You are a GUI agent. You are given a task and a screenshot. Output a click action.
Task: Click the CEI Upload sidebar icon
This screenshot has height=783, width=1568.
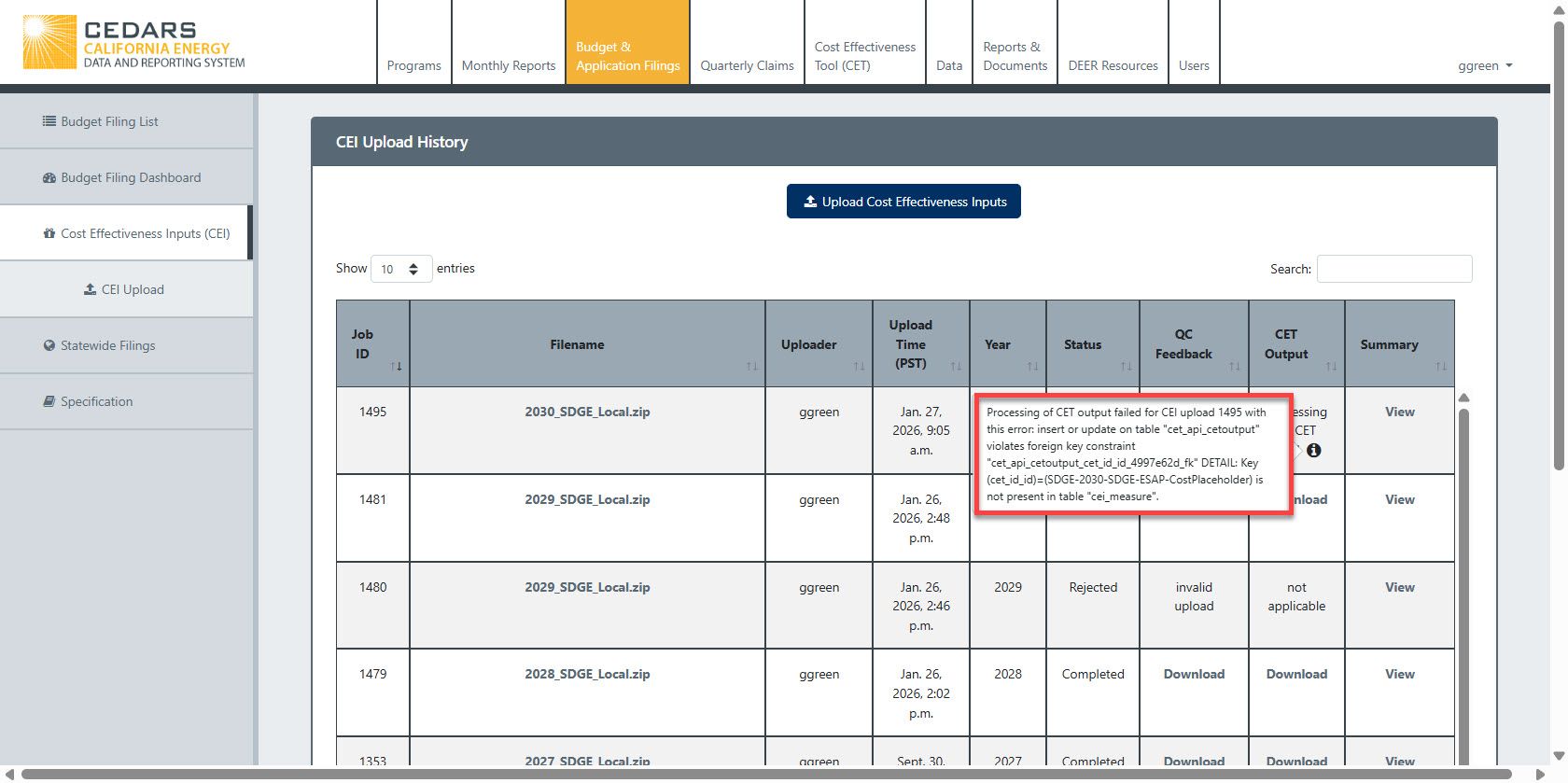tap(90, 289)
